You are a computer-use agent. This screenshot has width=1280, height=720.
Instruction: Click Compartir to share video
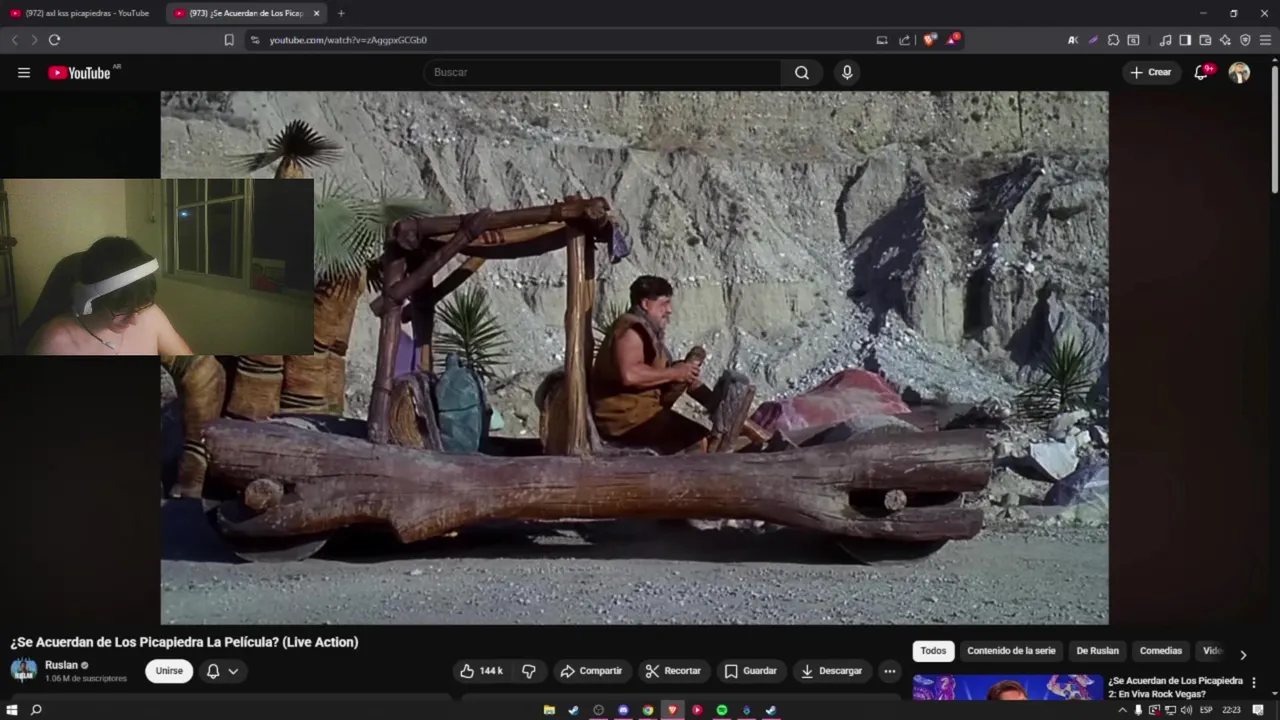pyautogui.click(x=591, y=671)
